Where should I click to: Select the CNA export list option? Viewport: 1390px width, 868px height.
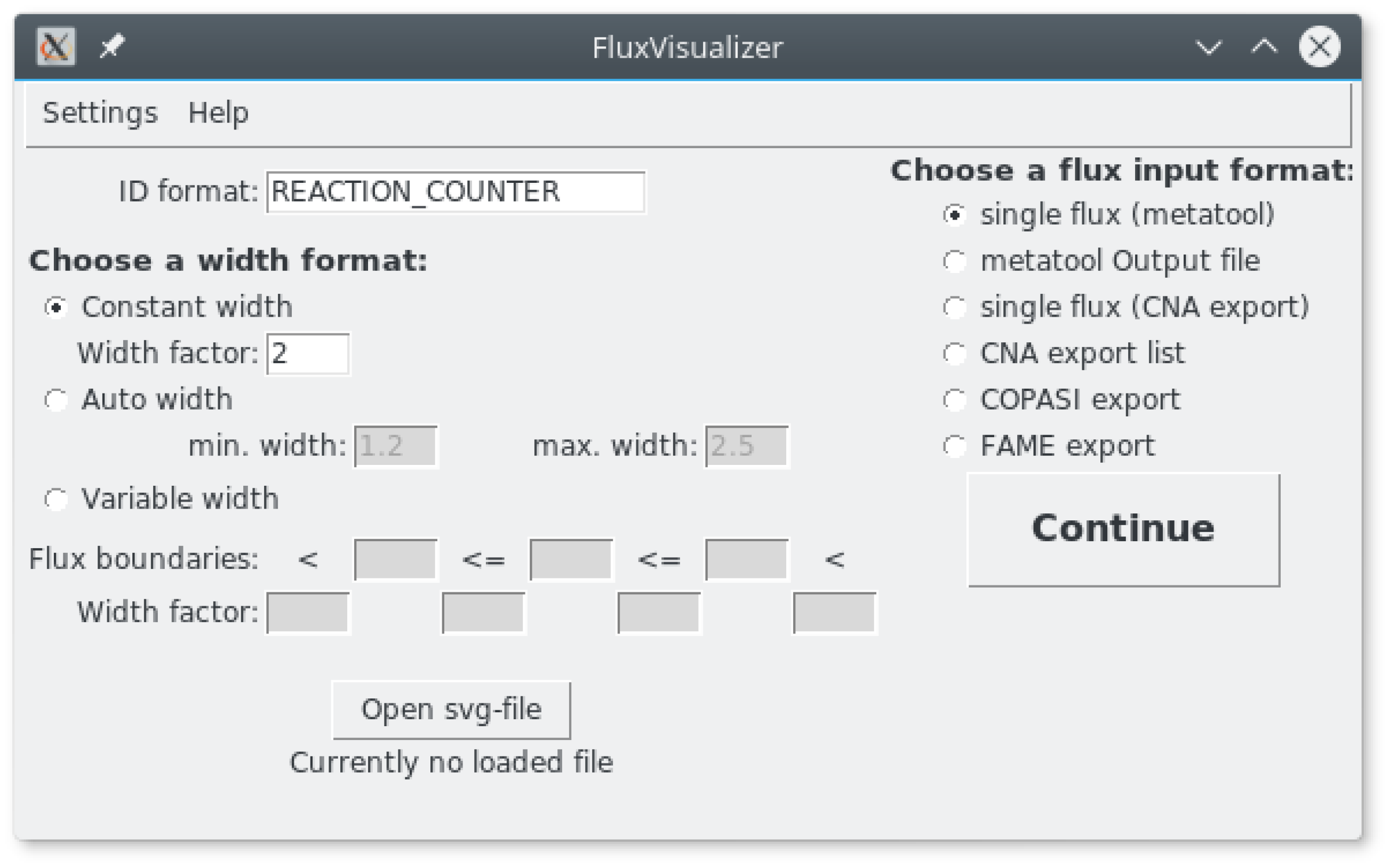pos(1064,353)
